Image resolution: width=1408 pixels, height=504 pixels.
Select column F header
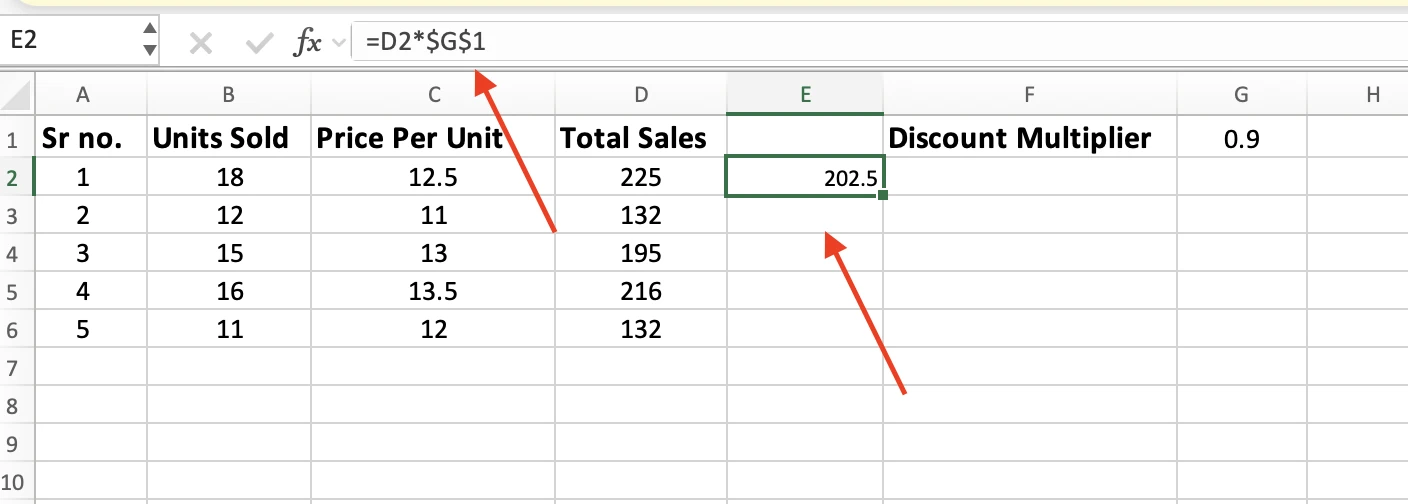[1030, 95]
